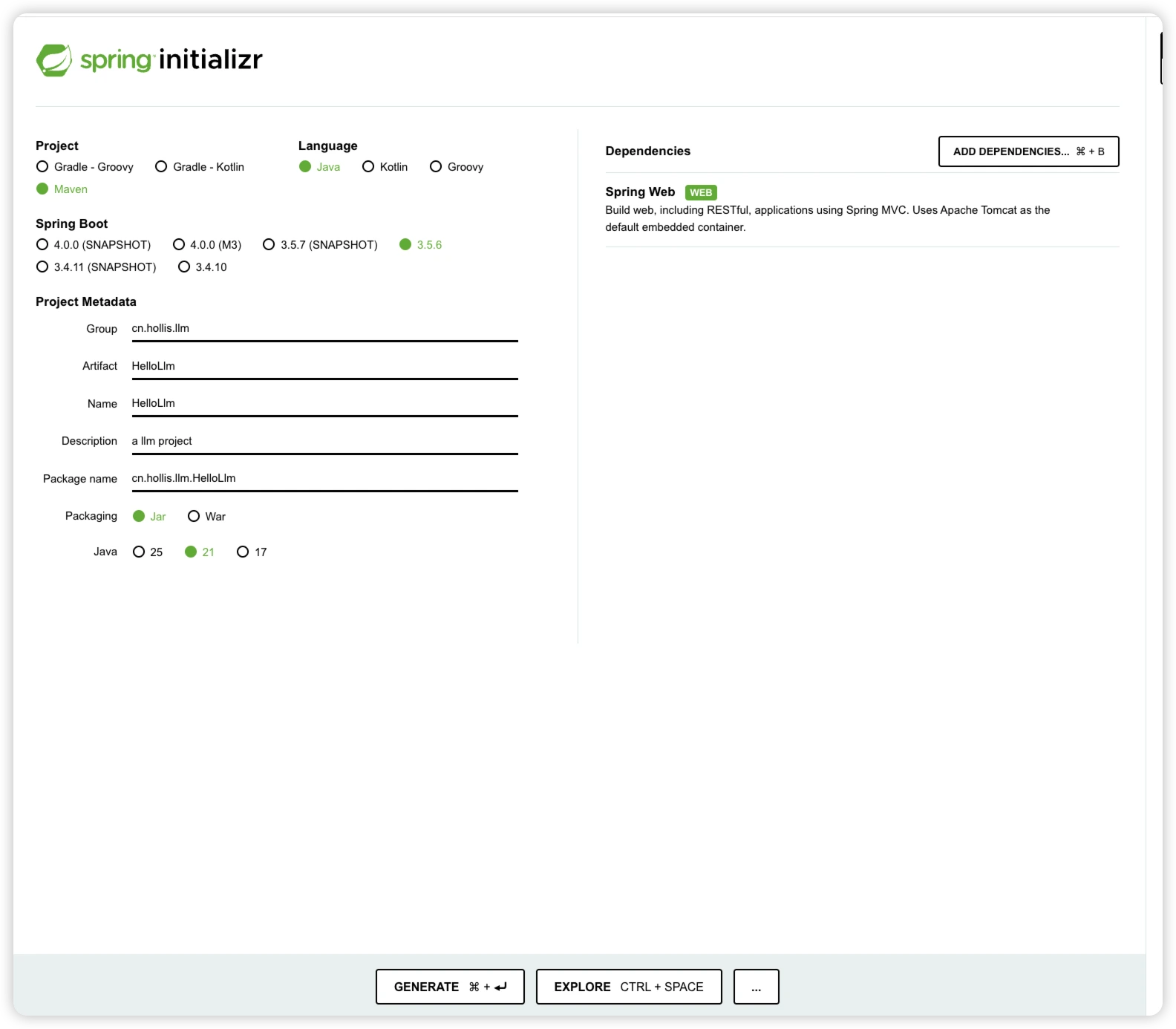
Task: Click the Language section heading
Action: coord(328,146)
